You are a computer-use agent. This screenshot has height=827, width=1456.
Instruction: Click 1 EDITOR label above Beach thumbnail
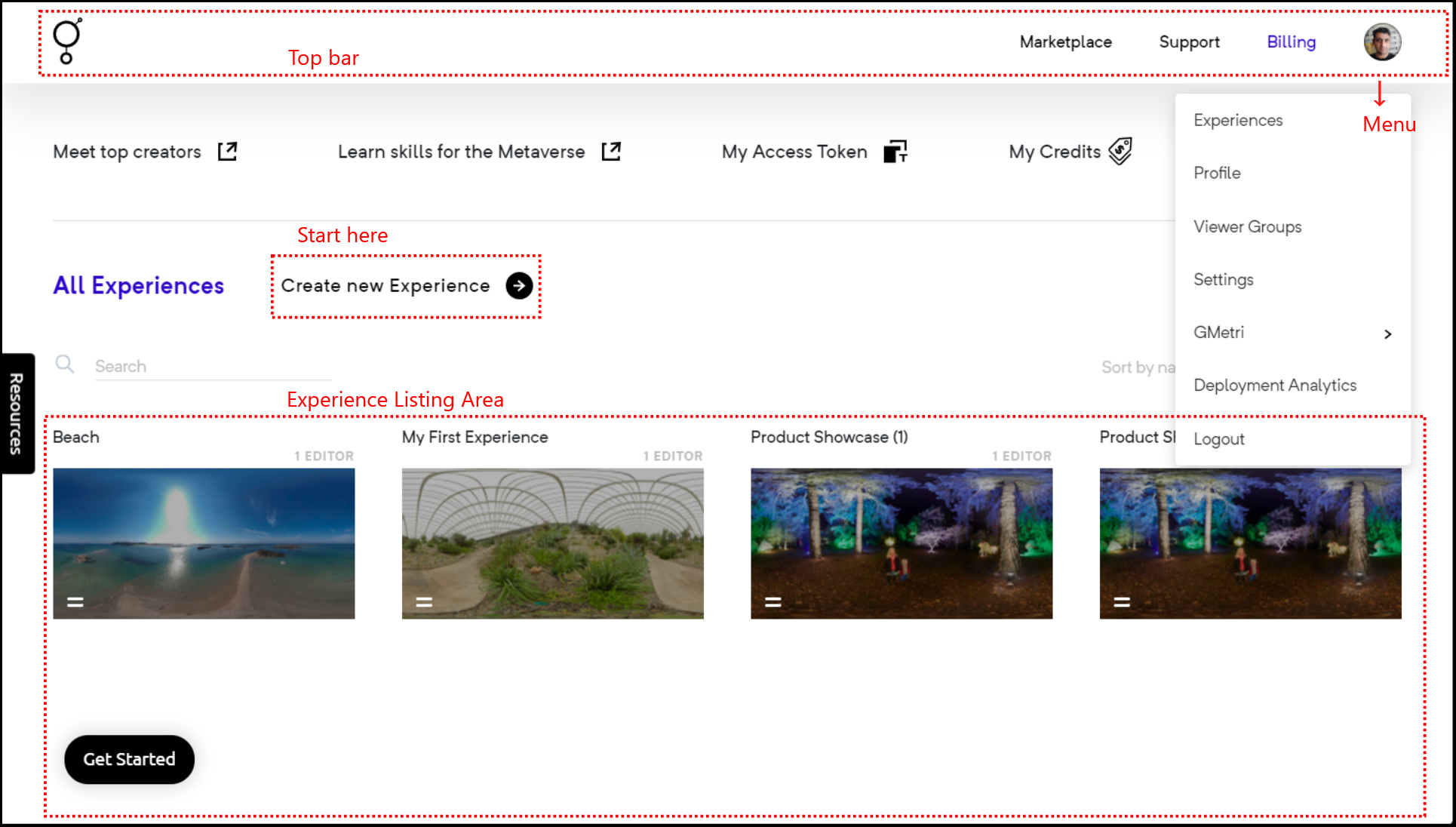pyautogui.click(x=324, y=457)
